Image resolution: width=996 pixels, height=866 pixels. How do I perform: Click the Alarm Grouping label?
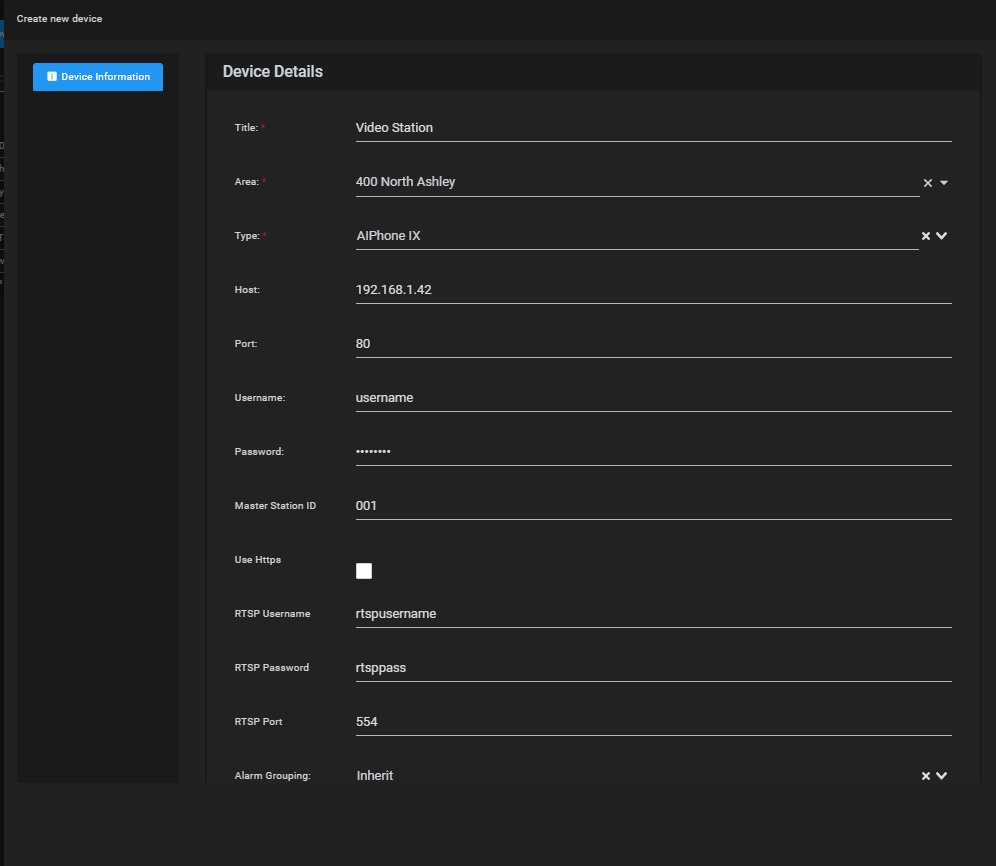pyautogui.click(x=273, y=776)
